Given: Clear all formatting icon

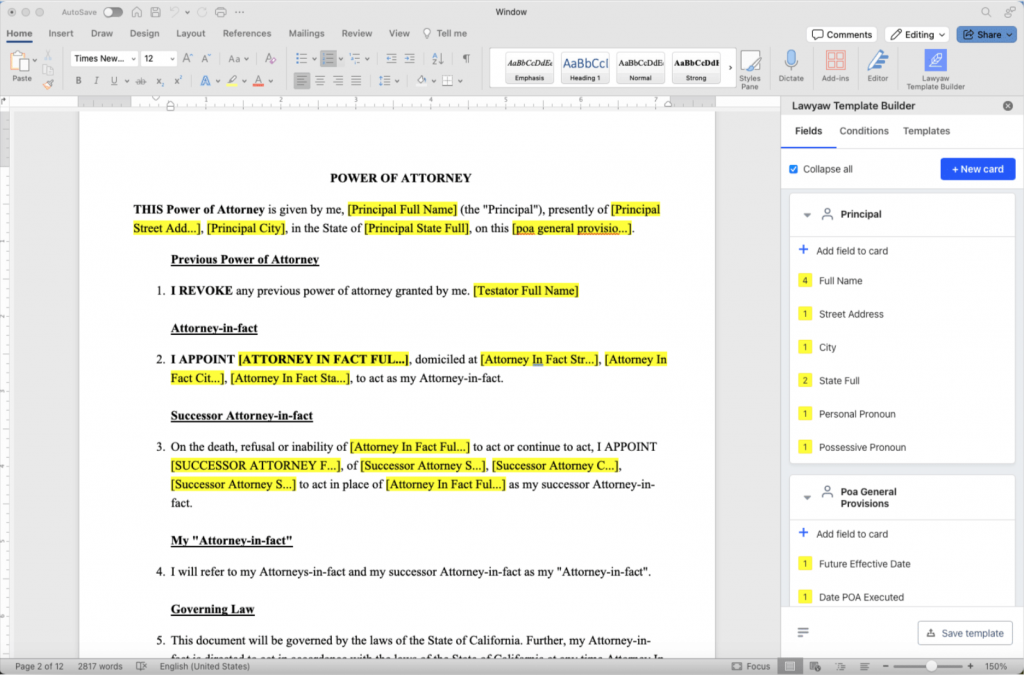Looking at the screenshot, I should point(270,59).
